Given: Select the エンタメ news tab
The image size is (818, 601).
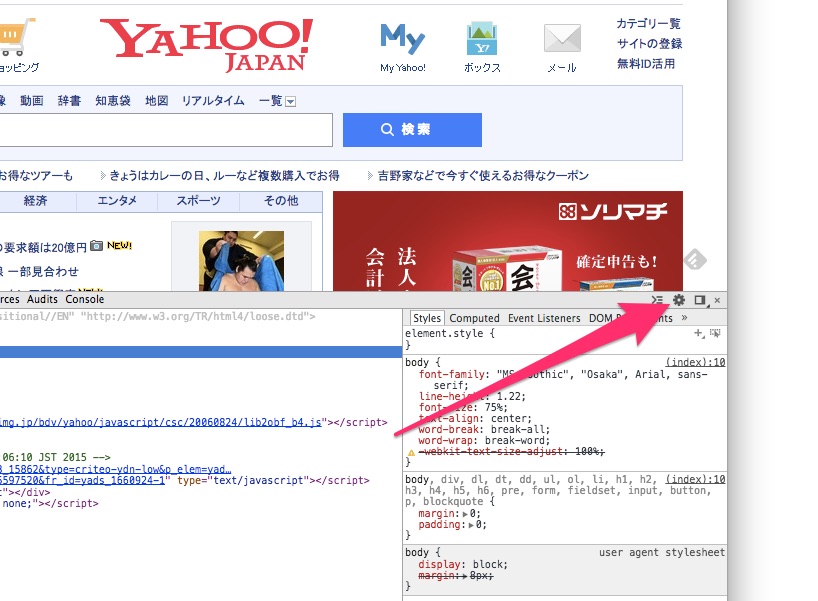Looking at the screenshot, I should (x=117, y=201).
